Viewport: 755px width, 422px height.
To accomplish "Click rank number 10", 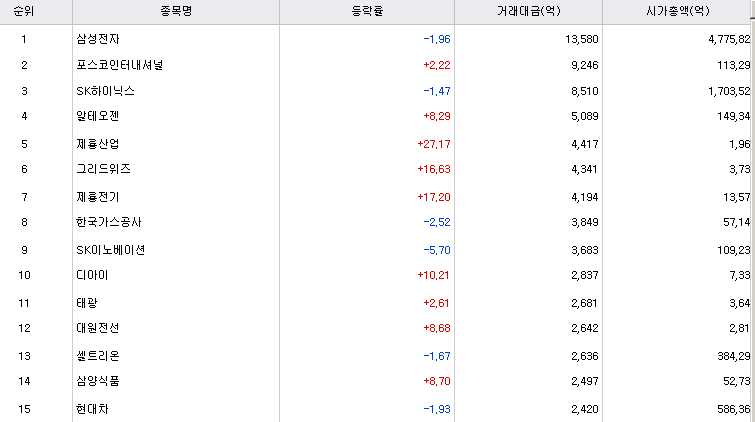I will [24, 275].
